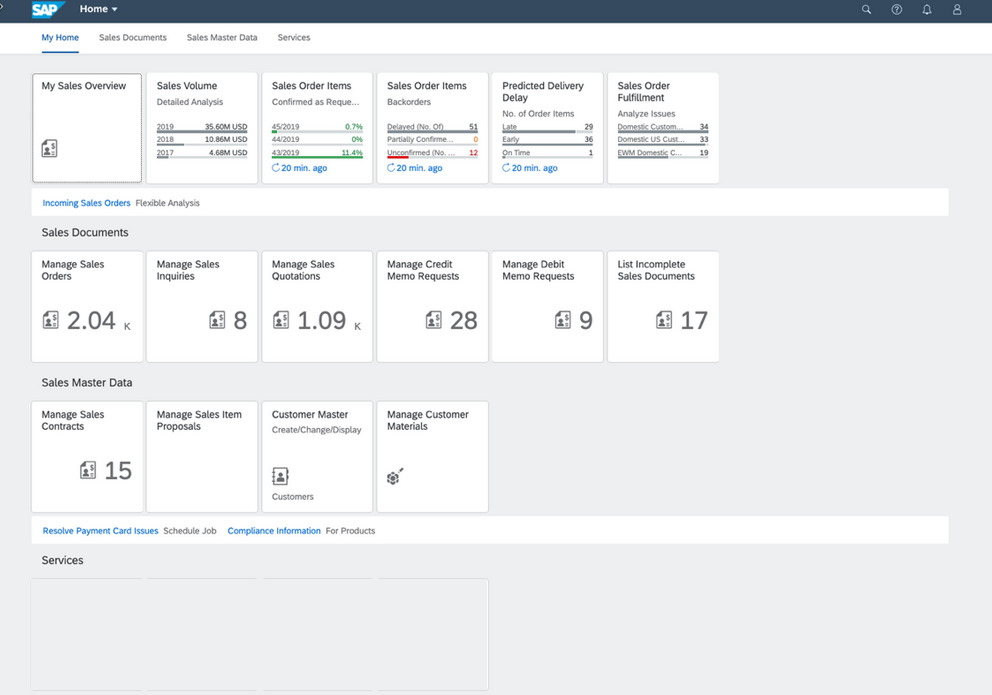Switch to the Sales Documents tab

coord(133,38)
